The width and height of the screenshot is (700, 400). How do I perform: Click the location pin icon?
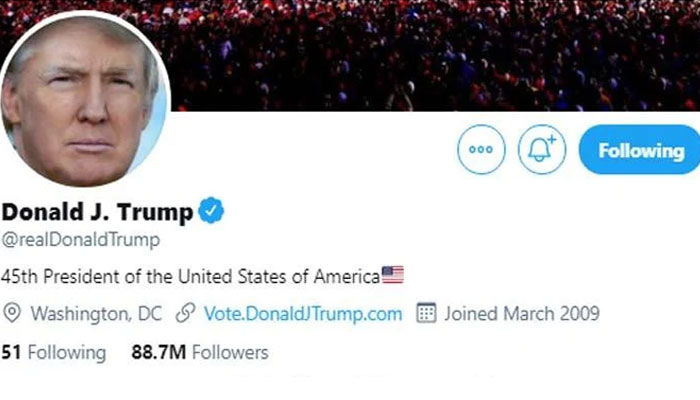pyautogui.click(x=13, y=314)
